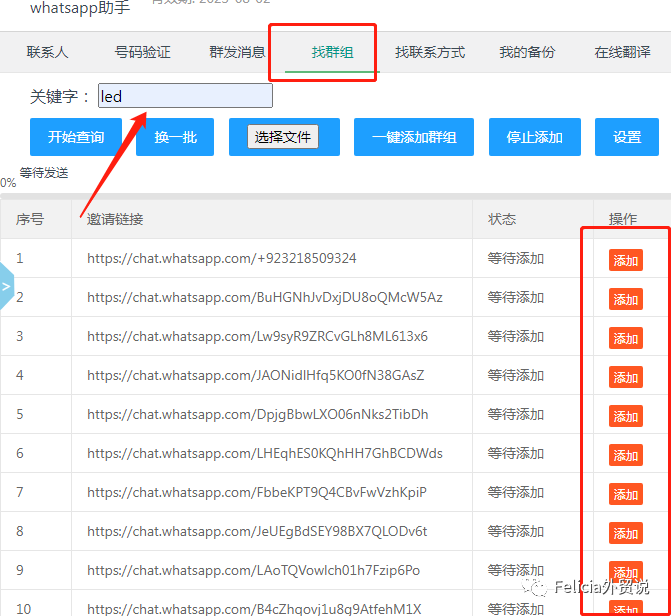Click 添加 for the FbbeKPT9Q4CBvFwVzhKpiP link
Image resolution: width=671 pixels, height=616 pixels.
point(626,494)
